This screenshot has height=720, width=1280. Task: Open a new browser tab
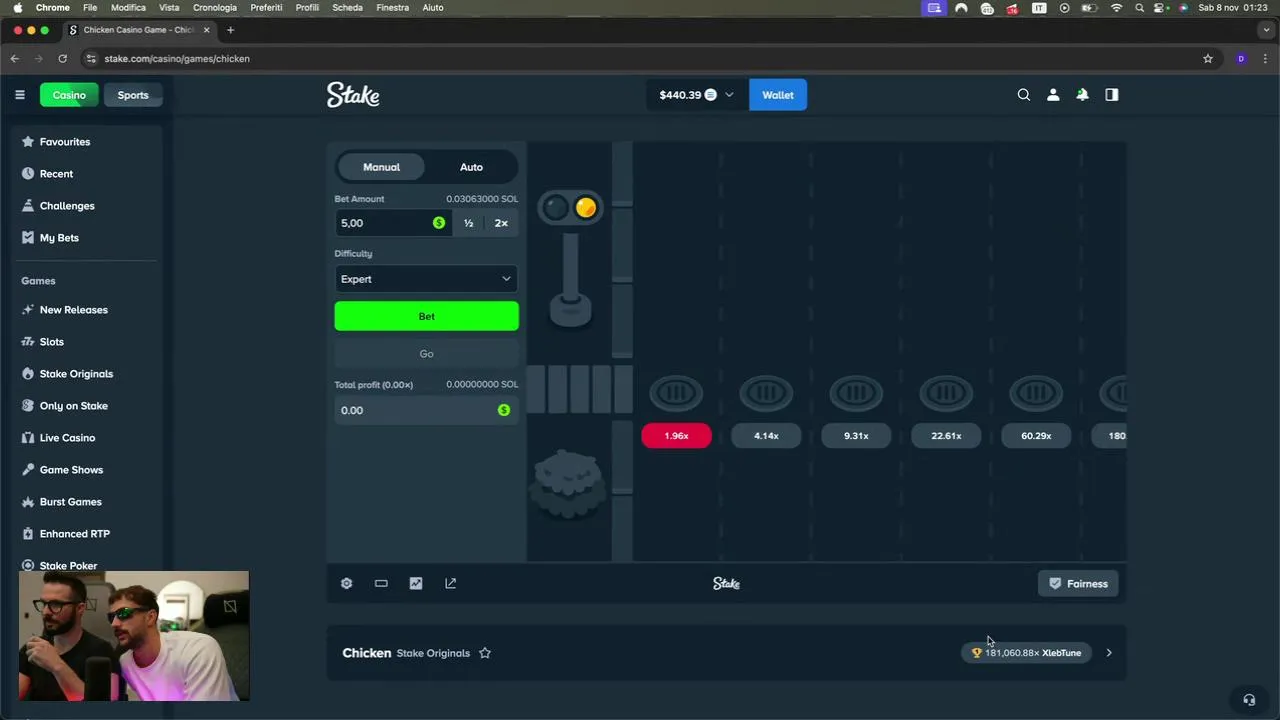pos(230,30)
